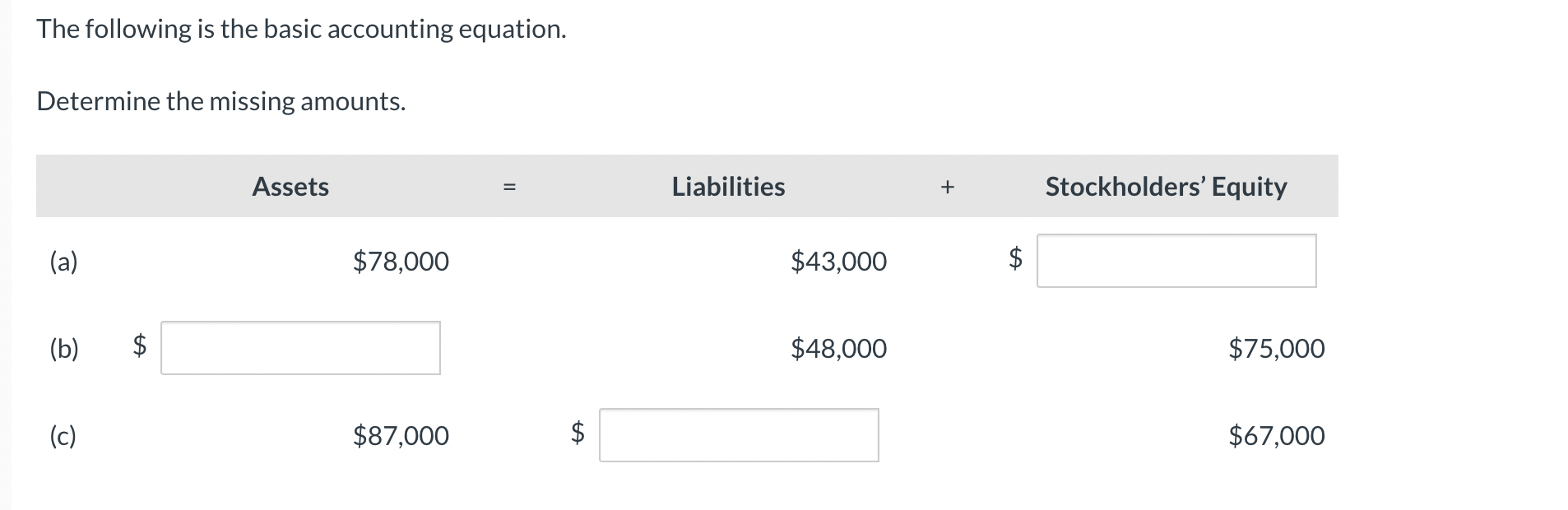
Task: Select the Stockholders' Equity column header
Action: (x=1166, y=187)
